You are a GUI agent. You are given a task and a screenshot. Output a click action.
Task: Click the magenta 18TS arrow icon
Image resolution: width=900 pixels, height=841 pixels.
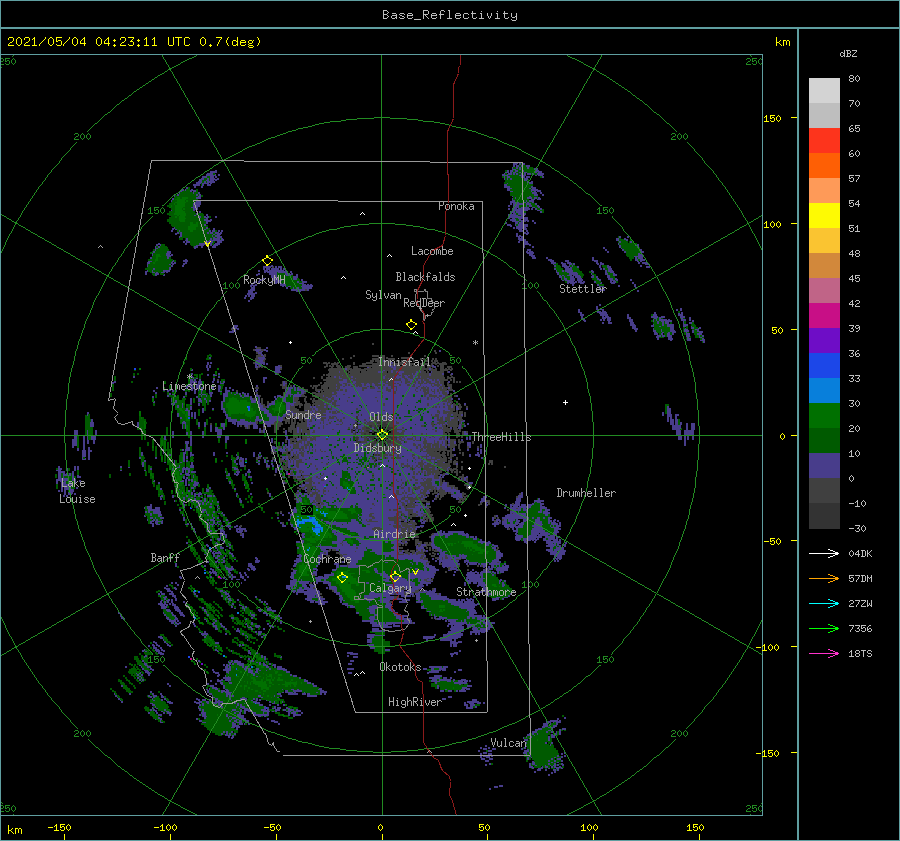click(824, 653)
